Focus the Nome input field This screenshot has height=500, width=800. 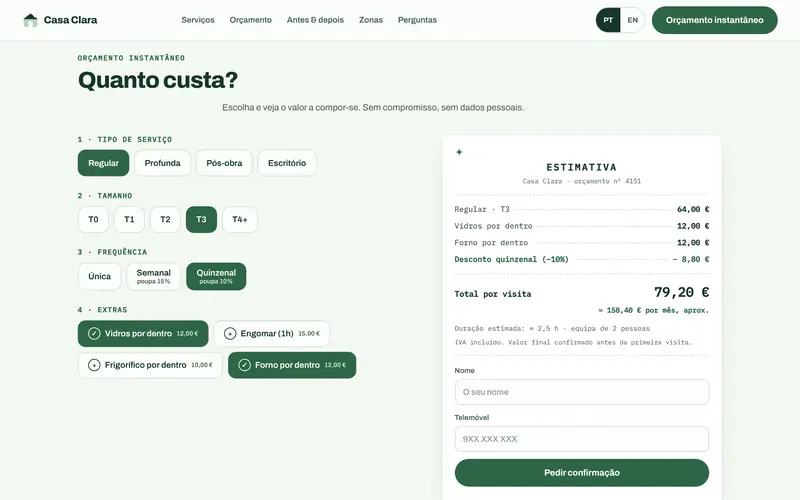(x=582, y=392)
